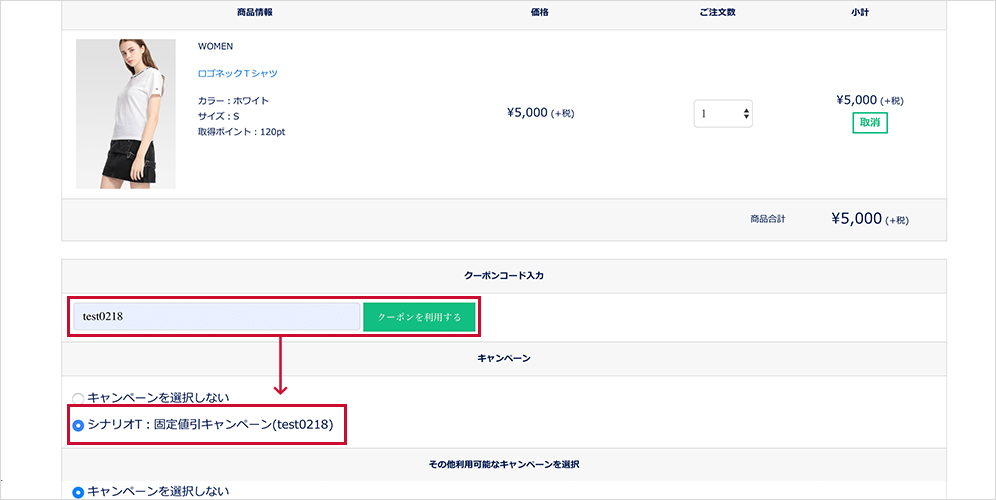Screen dimensions: 996x500
Task: Click the シナリオT：固定値引キャンペーン(test0218) label text
Action: coord(210,425)
